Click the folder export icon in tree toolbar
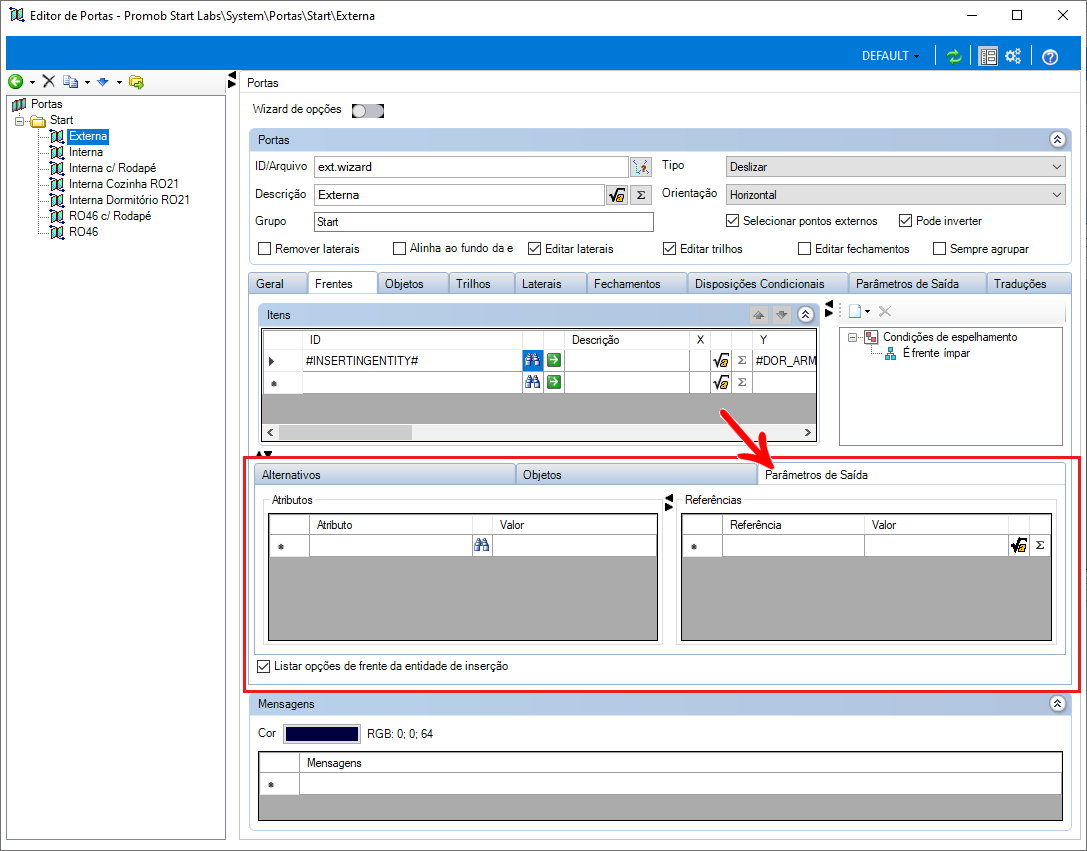The image size is (1087, 851). pyautogui.click(x=137, y=82)
